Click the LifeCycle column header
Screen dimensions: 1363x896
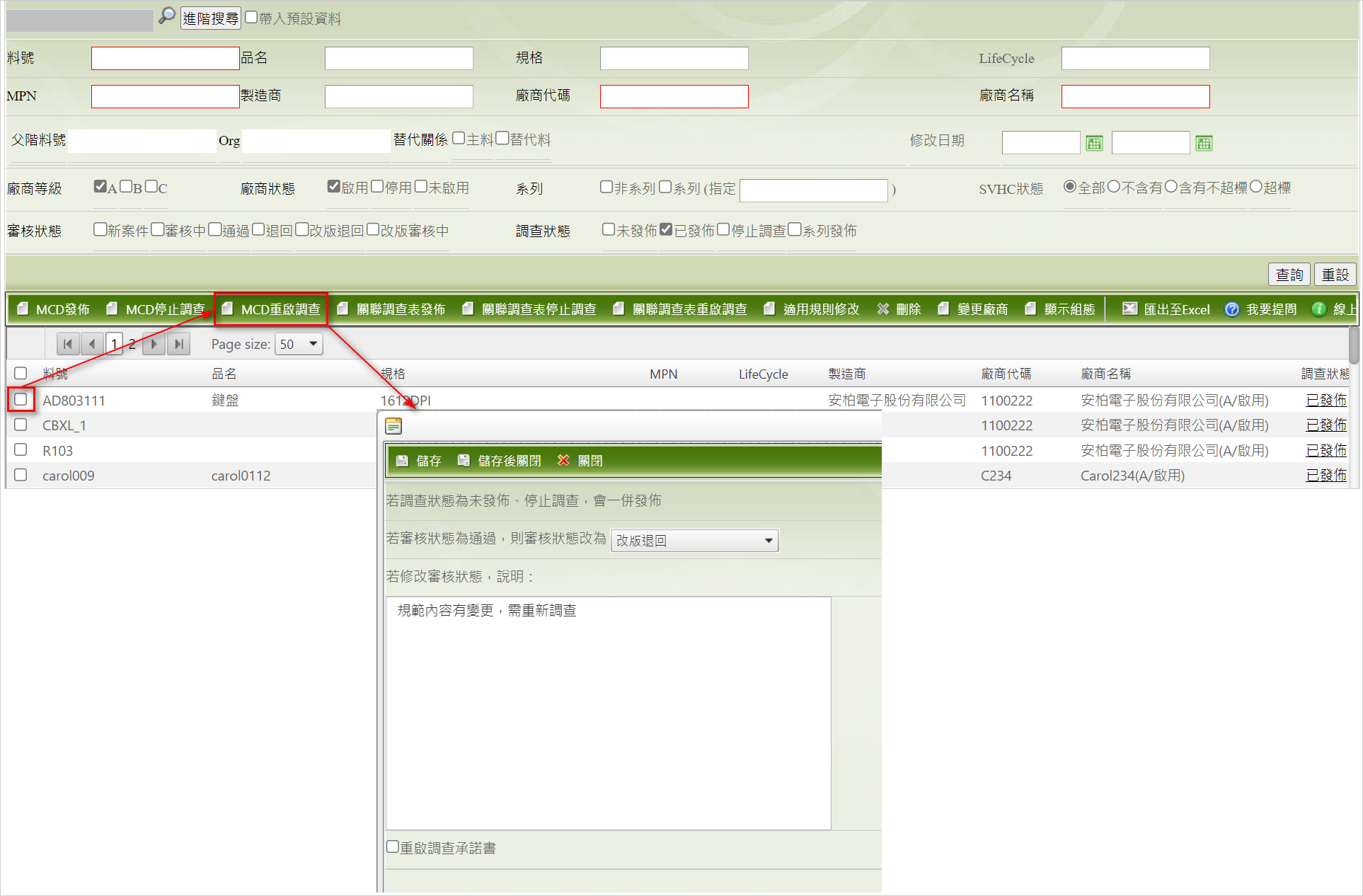point(763,374)
